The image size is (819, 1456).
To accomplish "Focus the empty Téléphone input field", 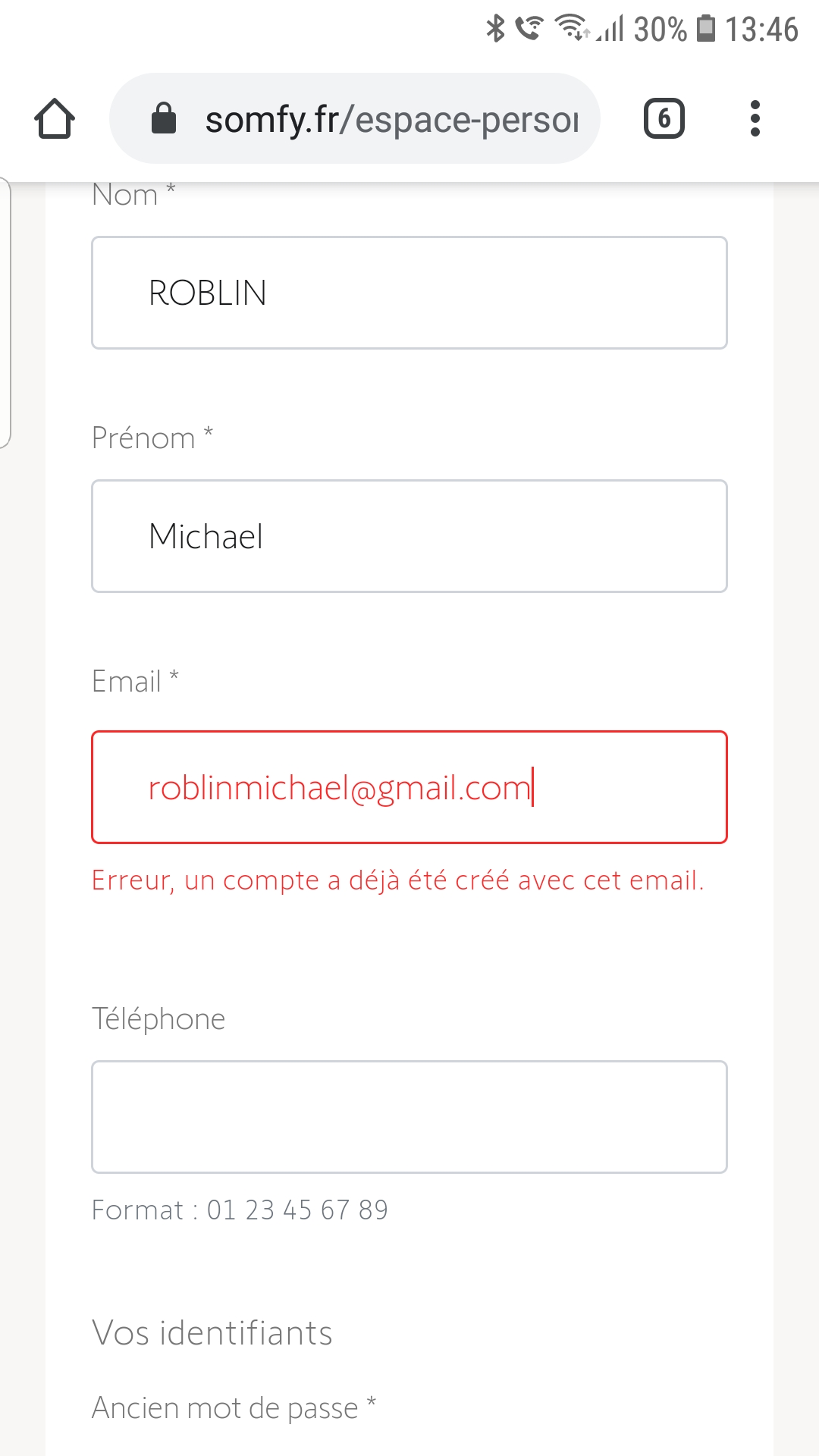I will coord(409,1117).
